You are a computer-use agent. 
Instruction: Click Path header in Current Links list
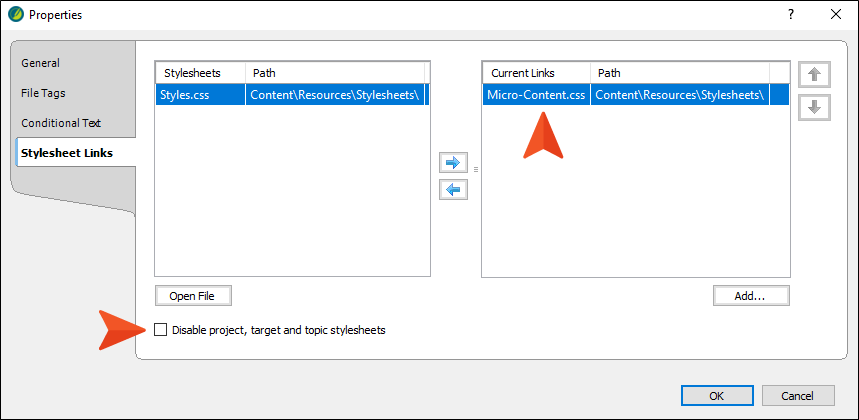pyautogui.click(x=679, y=73)
